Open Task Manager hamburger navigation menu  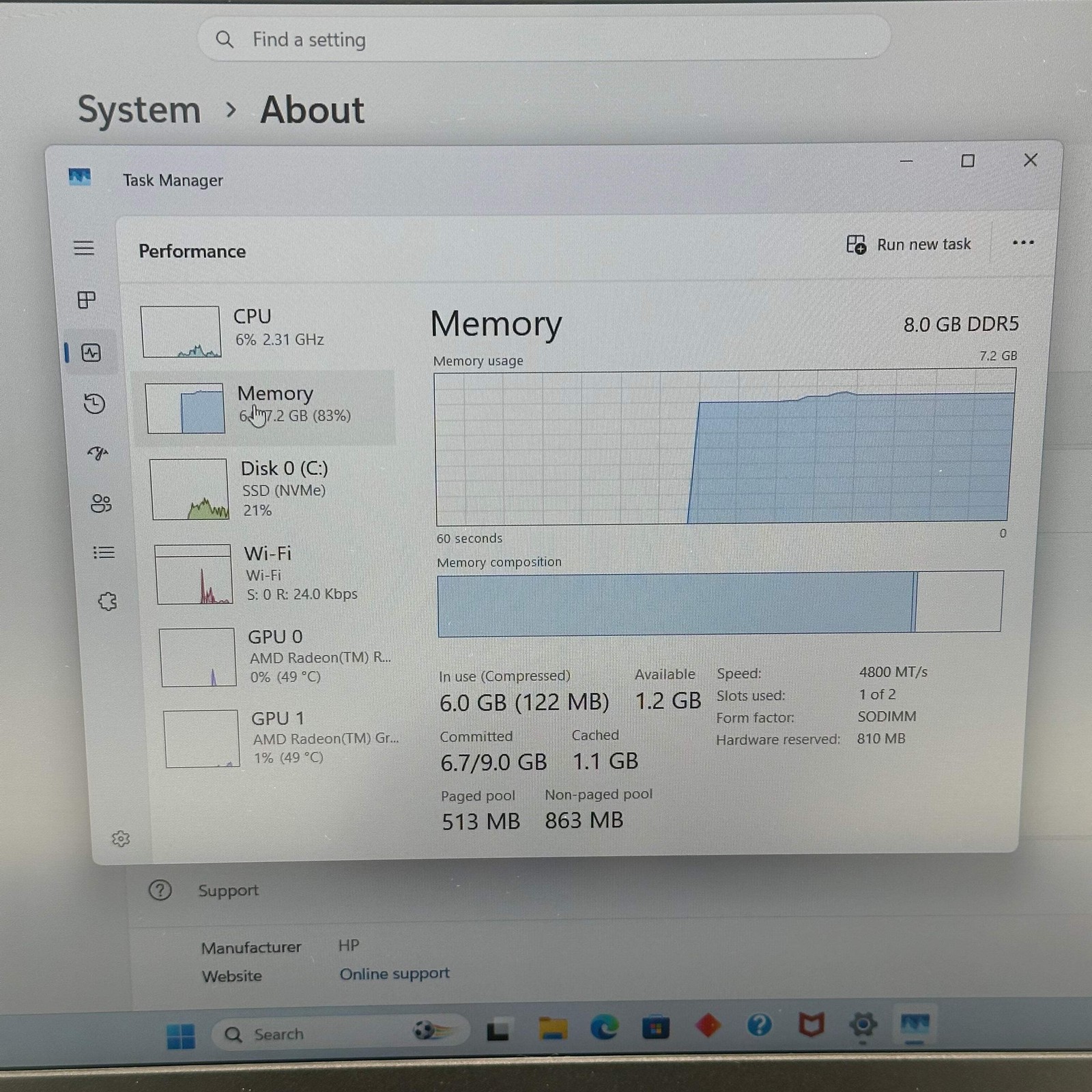click(x=84, y=248)
